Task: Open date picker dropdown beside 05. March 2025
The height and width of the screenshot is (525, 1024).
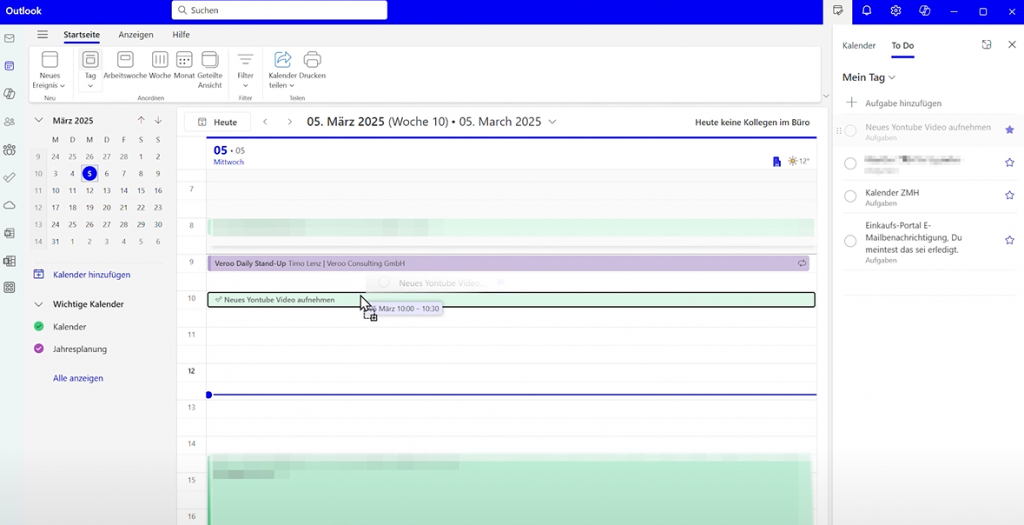Action: pos(552,122)
